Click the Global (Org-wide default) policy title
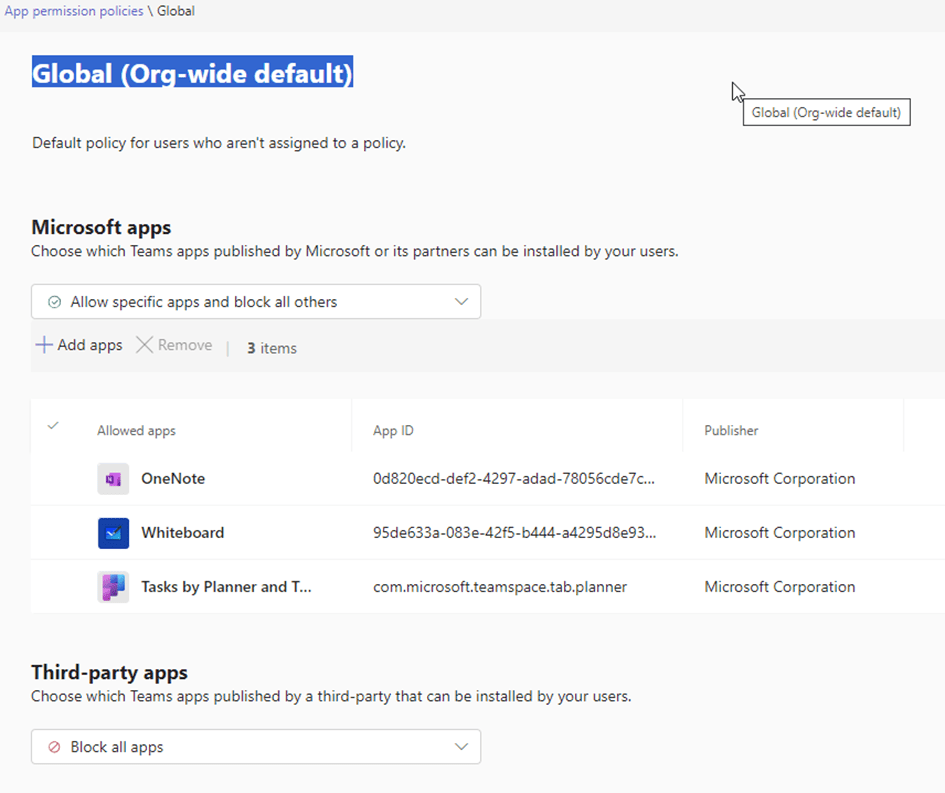 [x=192, y=74]
